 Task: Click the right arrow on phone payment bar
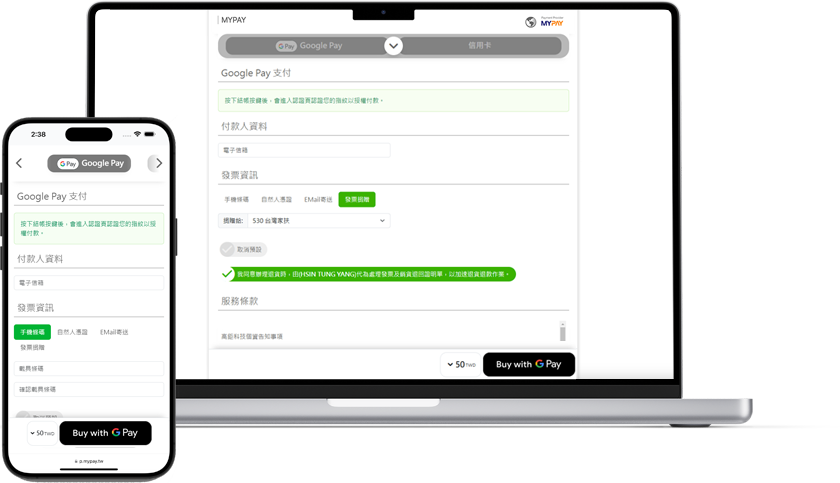158,163
